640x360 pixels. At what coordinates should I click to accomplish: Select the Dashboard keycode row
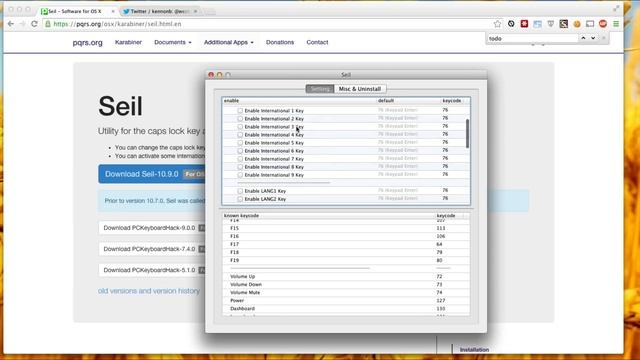(x=346, y=309)
